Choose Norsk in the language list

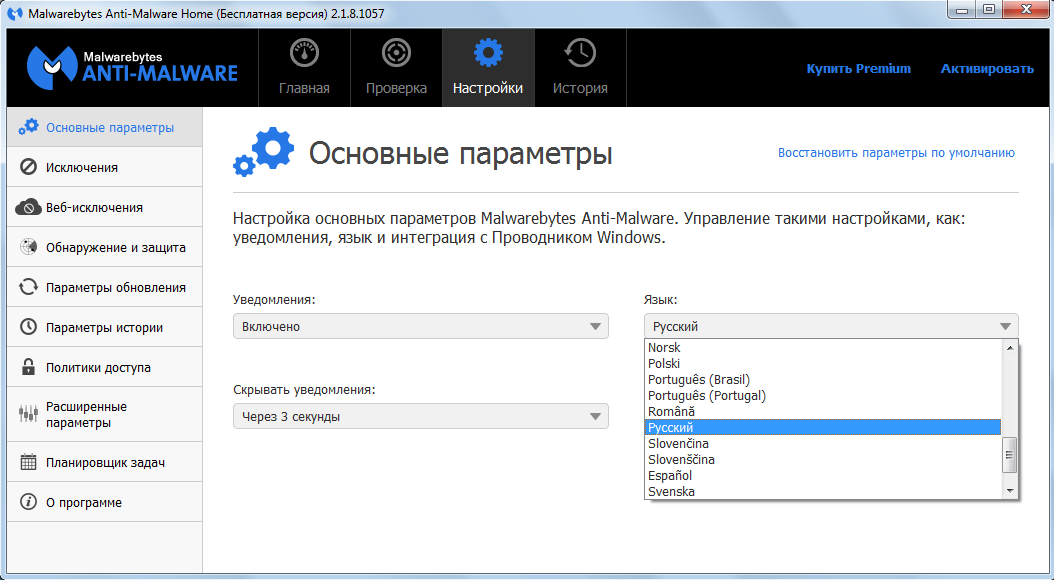click(822, 347)
